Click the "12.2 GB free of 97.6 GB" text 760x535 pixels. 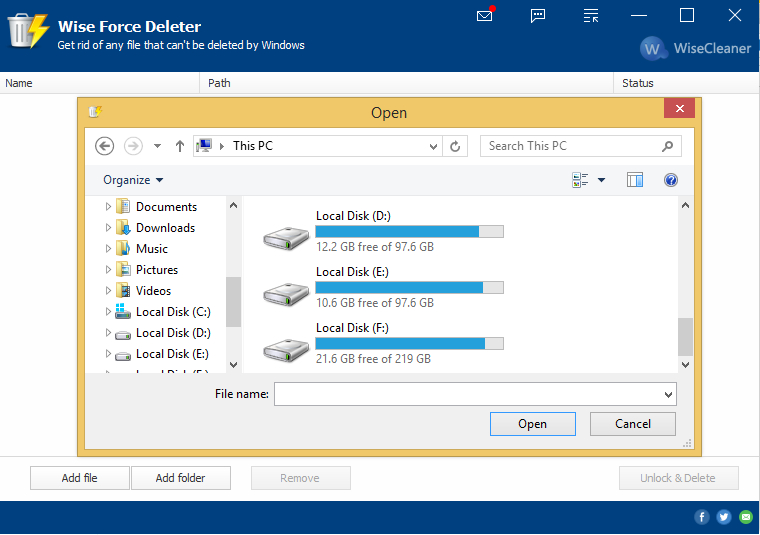(x=375, y=247)
